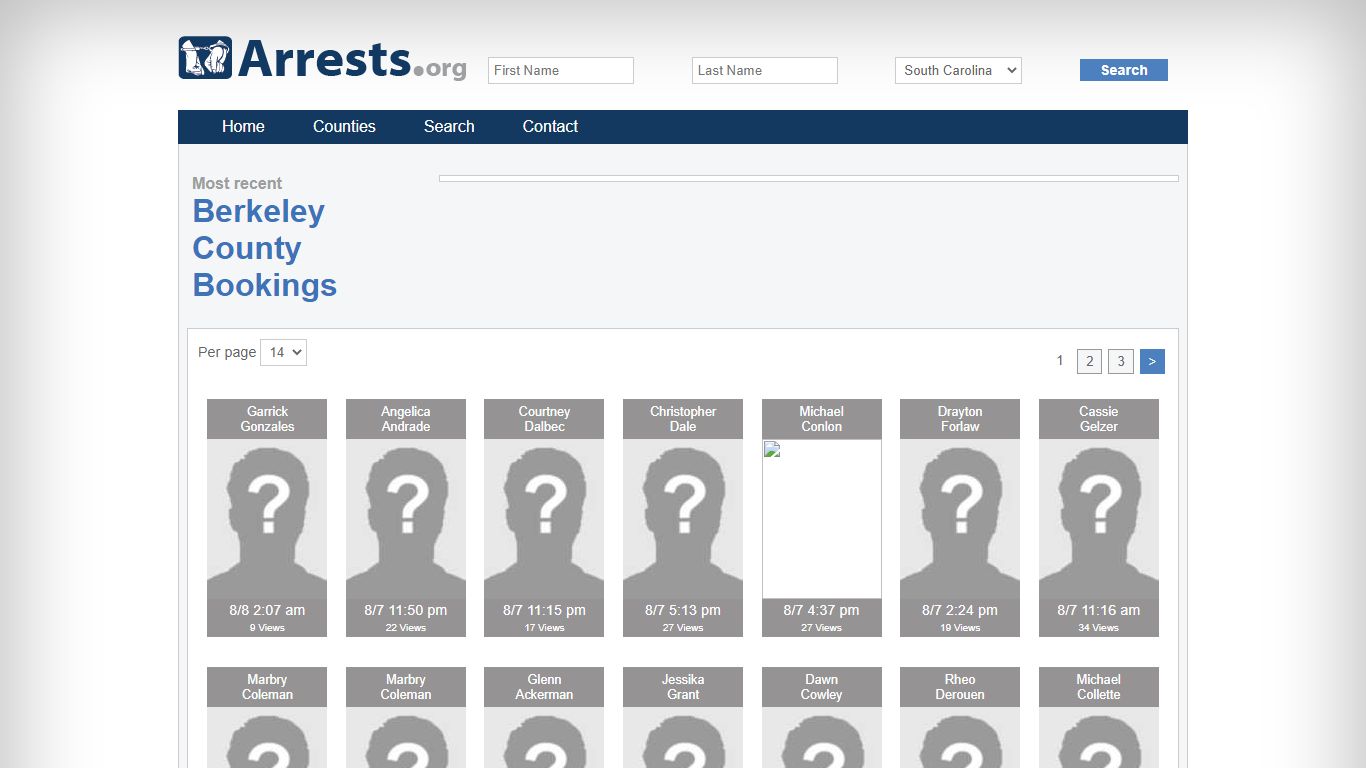
Task: Open the South Carolina state dropdown
Action: 958,70
